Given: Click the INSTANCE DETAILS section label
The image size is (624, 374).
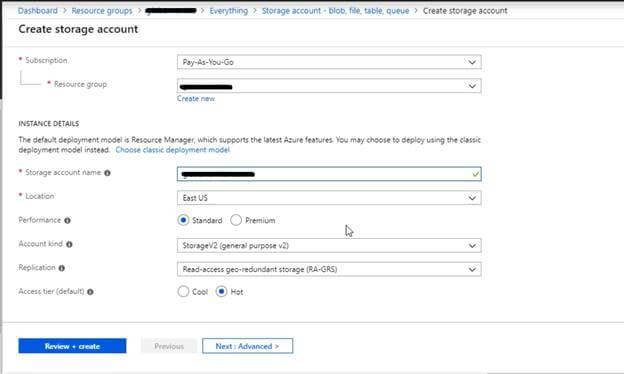Looking at the screenshot, I should tap(49, 124).
